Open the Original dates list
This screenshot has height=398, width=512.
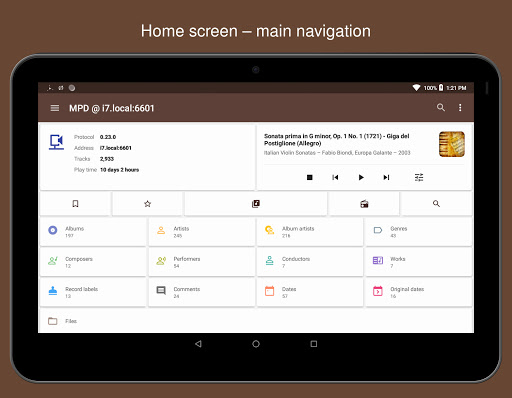418,293
